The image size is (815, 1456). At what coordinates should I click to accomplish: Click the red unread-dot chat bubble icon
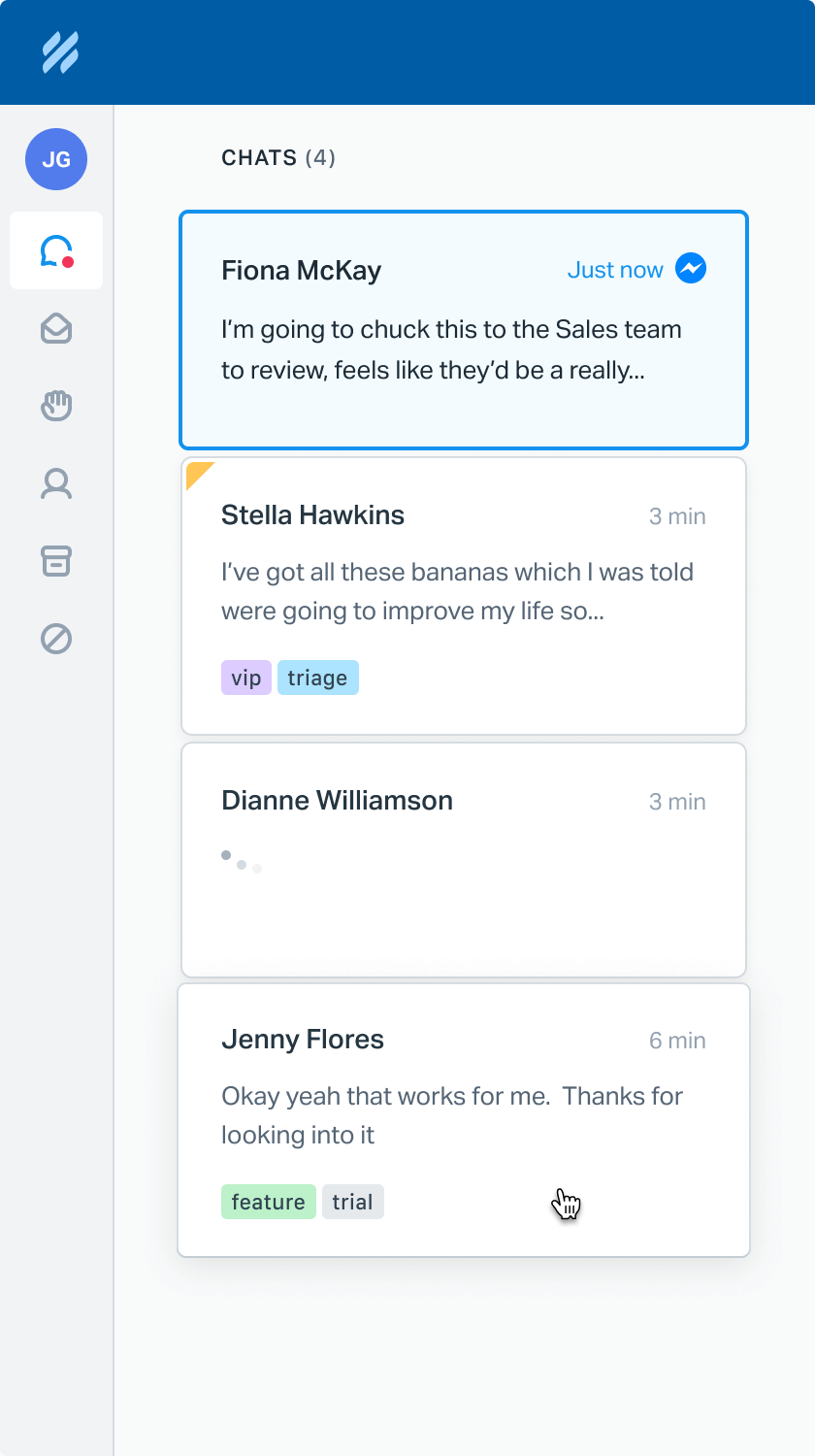55,250
